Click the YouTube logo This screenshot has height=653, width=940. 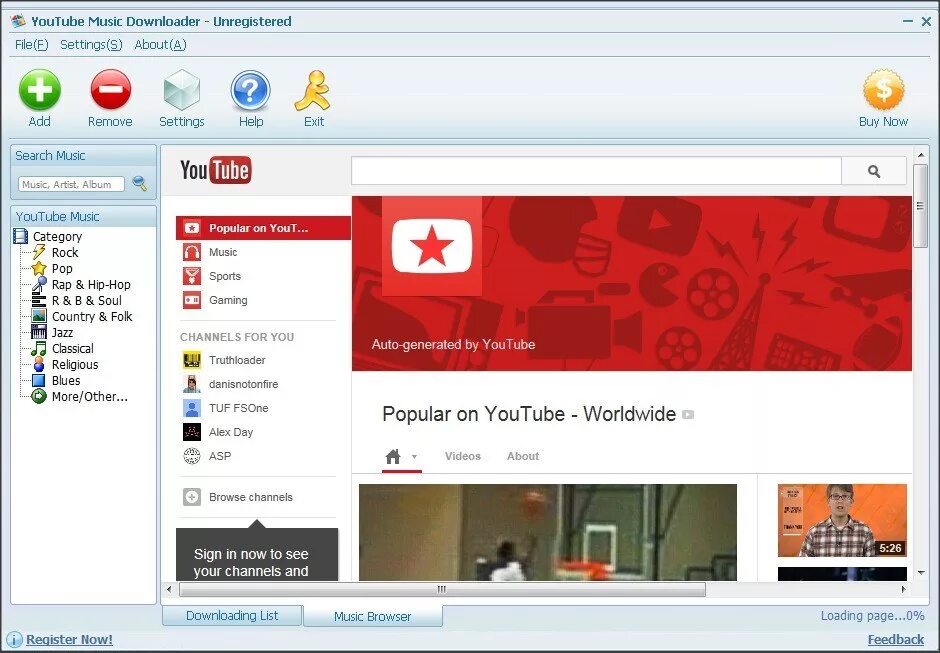216,170
